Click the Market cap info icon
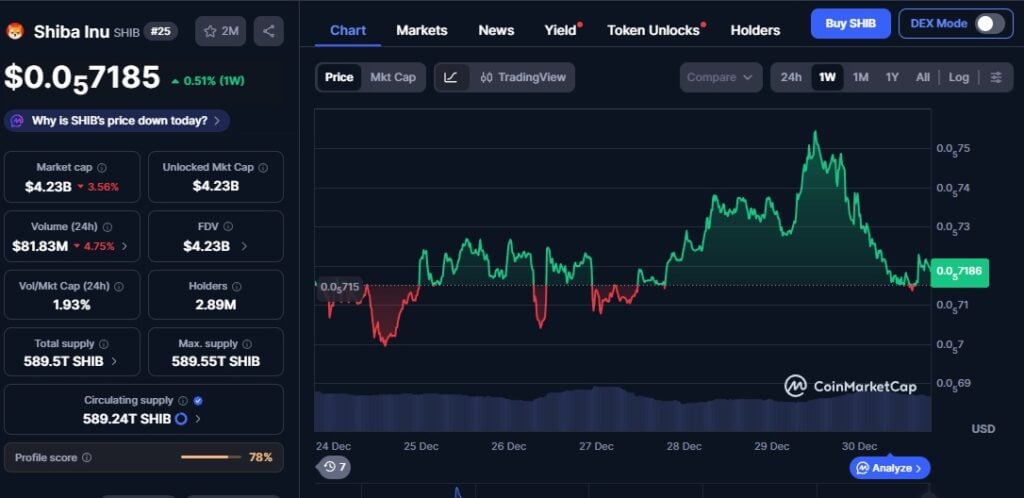 pos(102,168)
